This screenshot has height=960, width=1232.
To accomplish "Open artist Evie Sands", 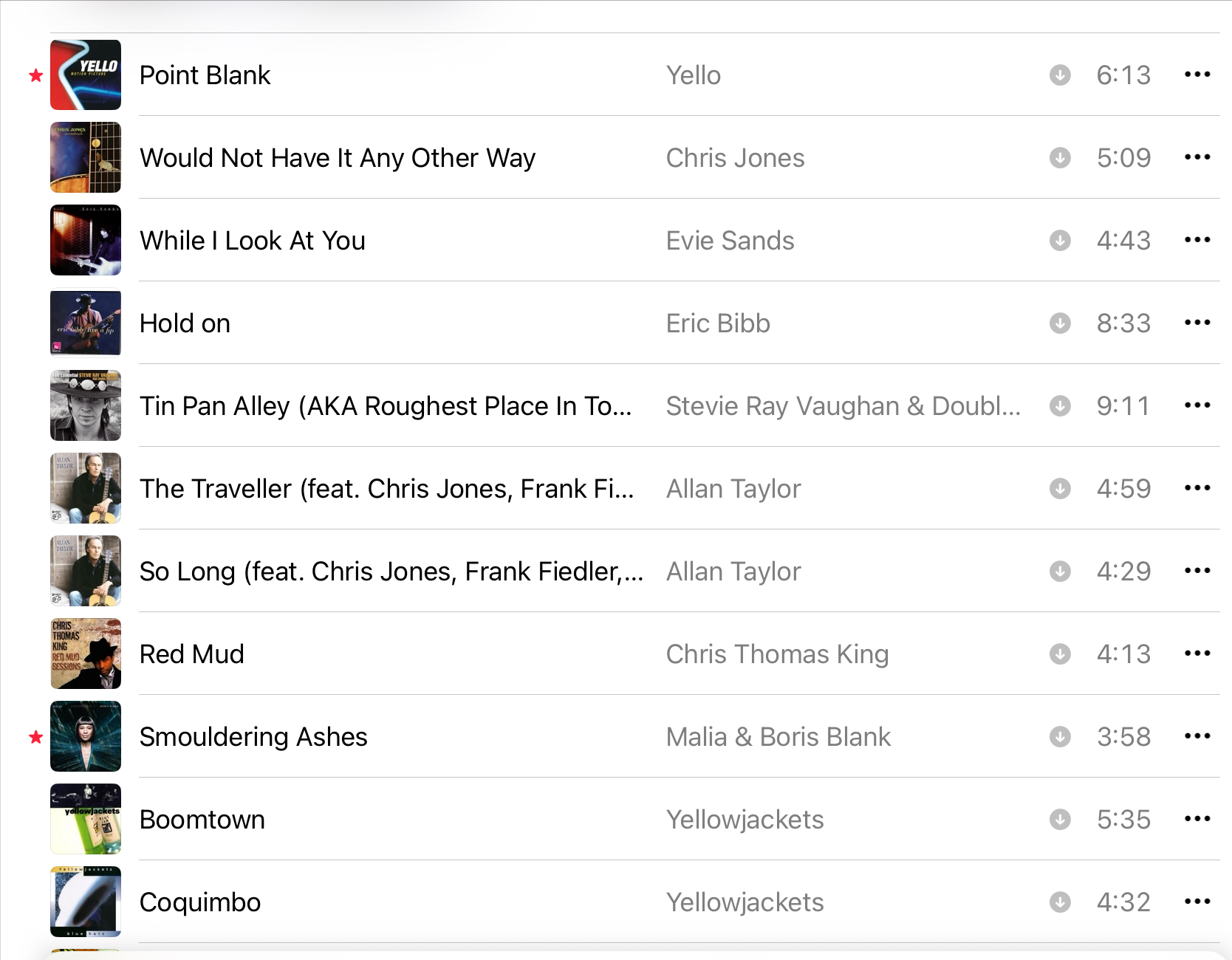I will 730,241.
